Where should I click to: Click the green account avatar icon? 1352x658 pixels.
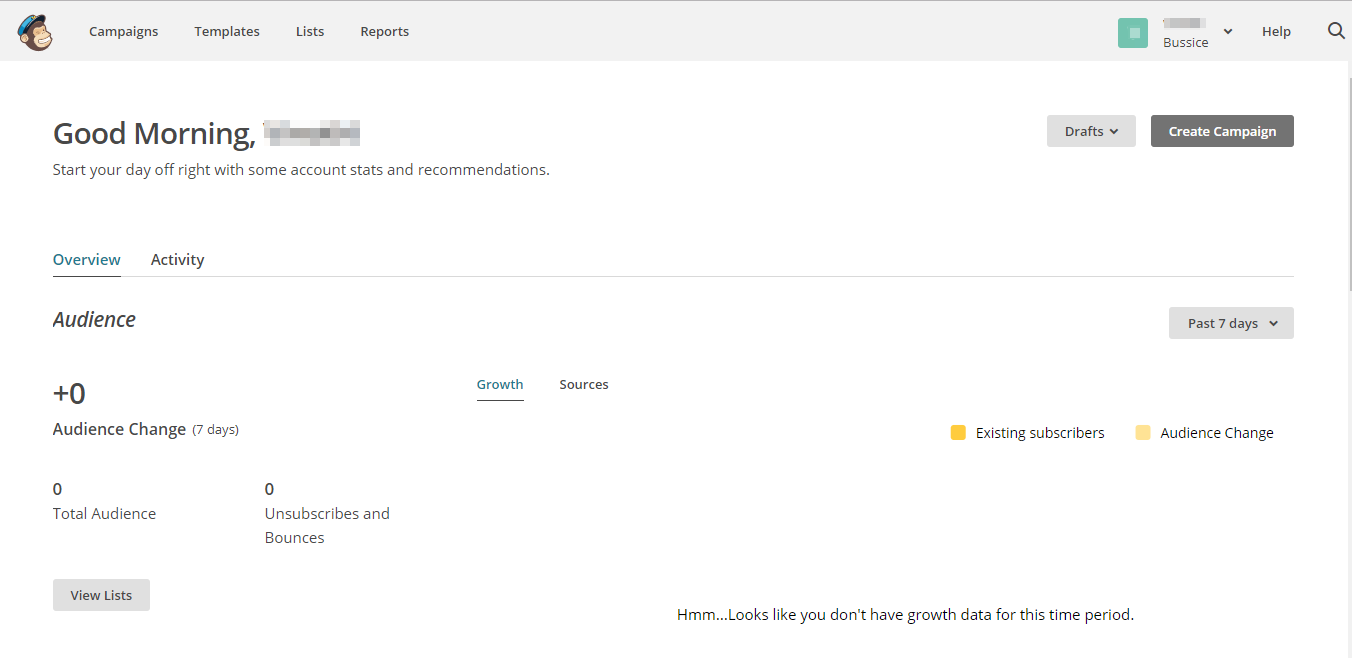point(1133,32)
